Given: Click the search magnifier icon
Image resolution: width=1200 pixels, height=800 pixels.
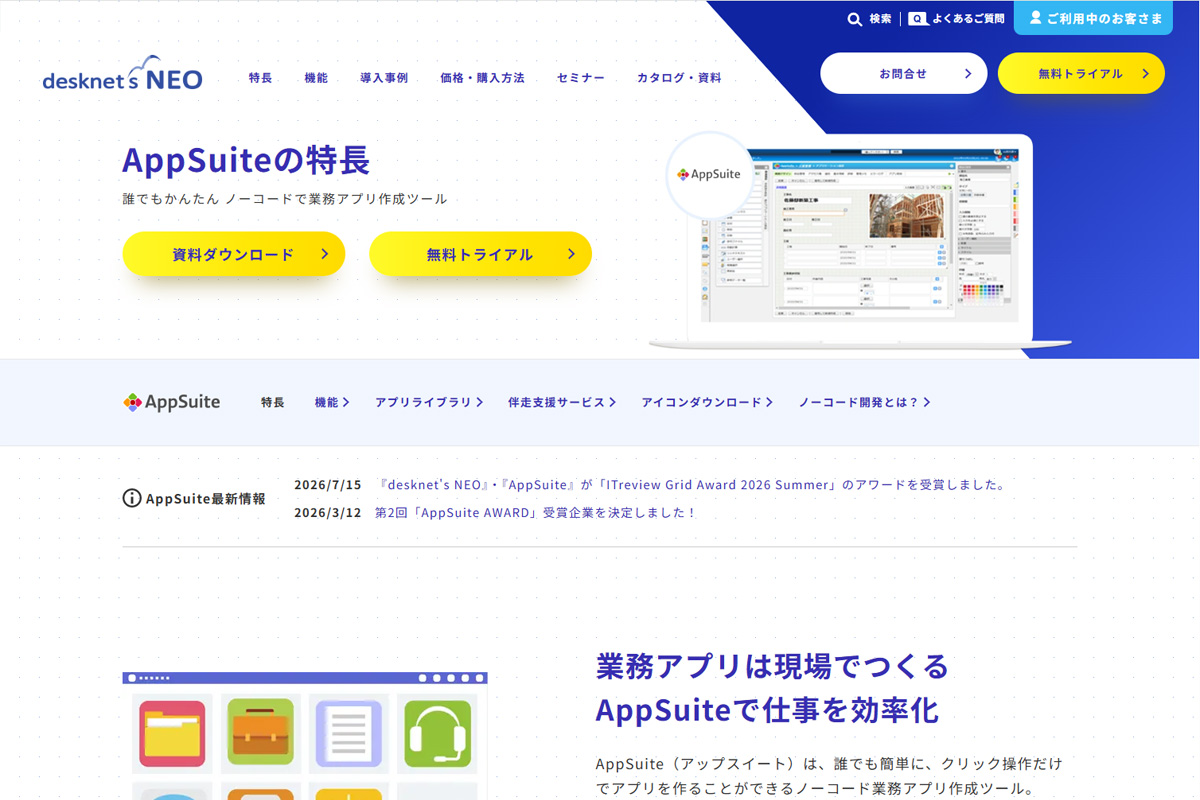Looking at the screenshot, I should 855,19.
